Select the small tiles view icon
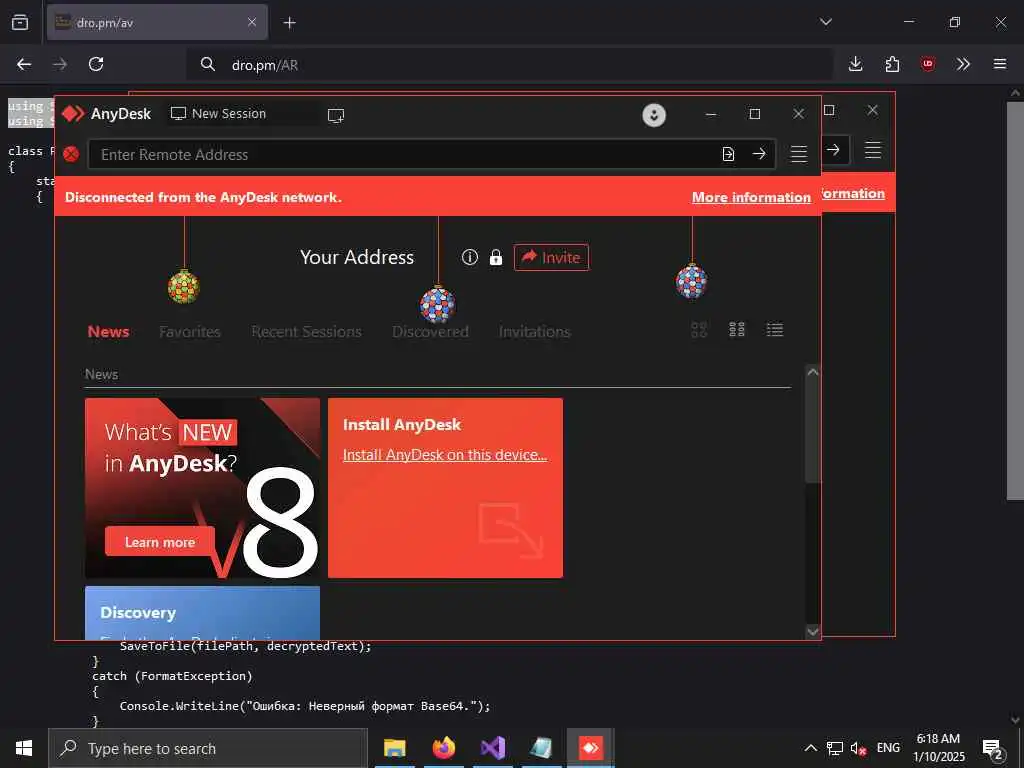This screenshot has height=768, width=1024. tap(737, 330)
